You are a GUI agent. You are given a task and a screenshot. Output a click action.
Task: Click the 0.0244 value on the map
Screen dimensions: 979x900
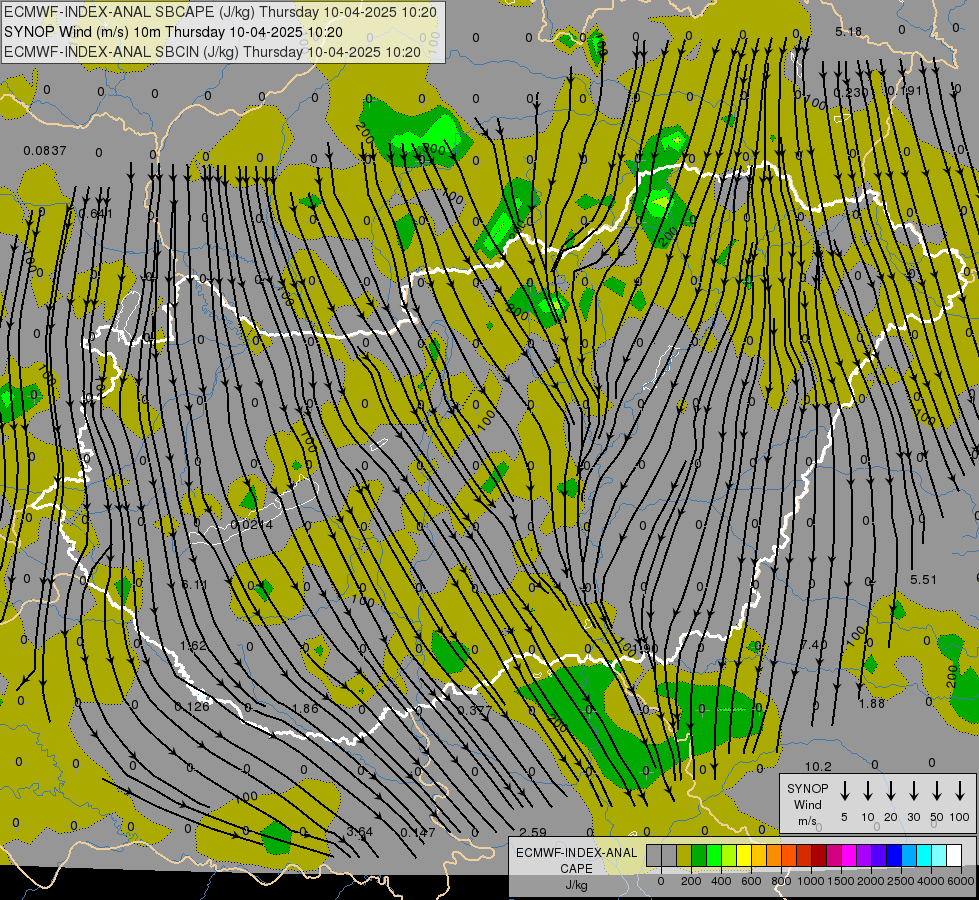[x=252, y=525]
